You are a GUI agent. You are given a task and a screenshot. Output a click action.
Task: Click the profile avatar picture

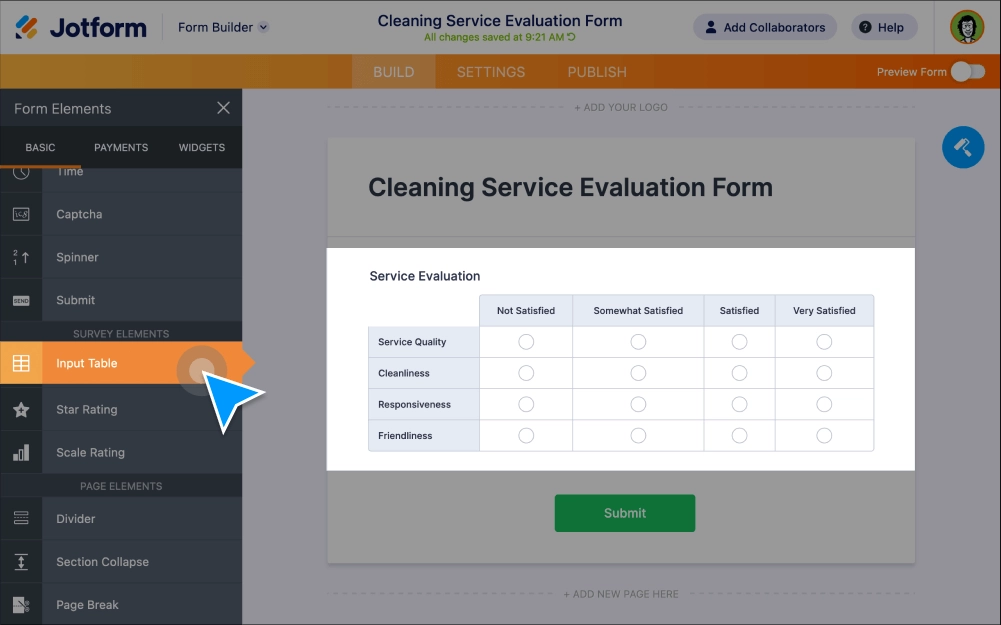pyautogui.click(x=965, y=27)
